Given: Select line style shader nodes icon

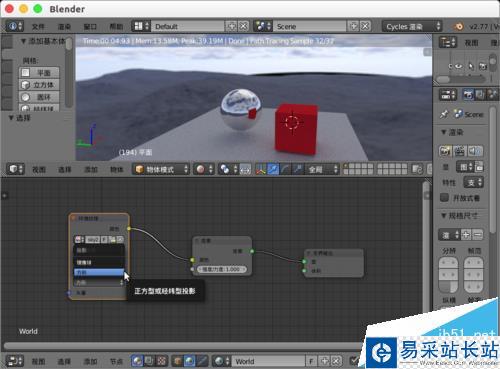Looking at the screenshot, I should click(202, 361).
